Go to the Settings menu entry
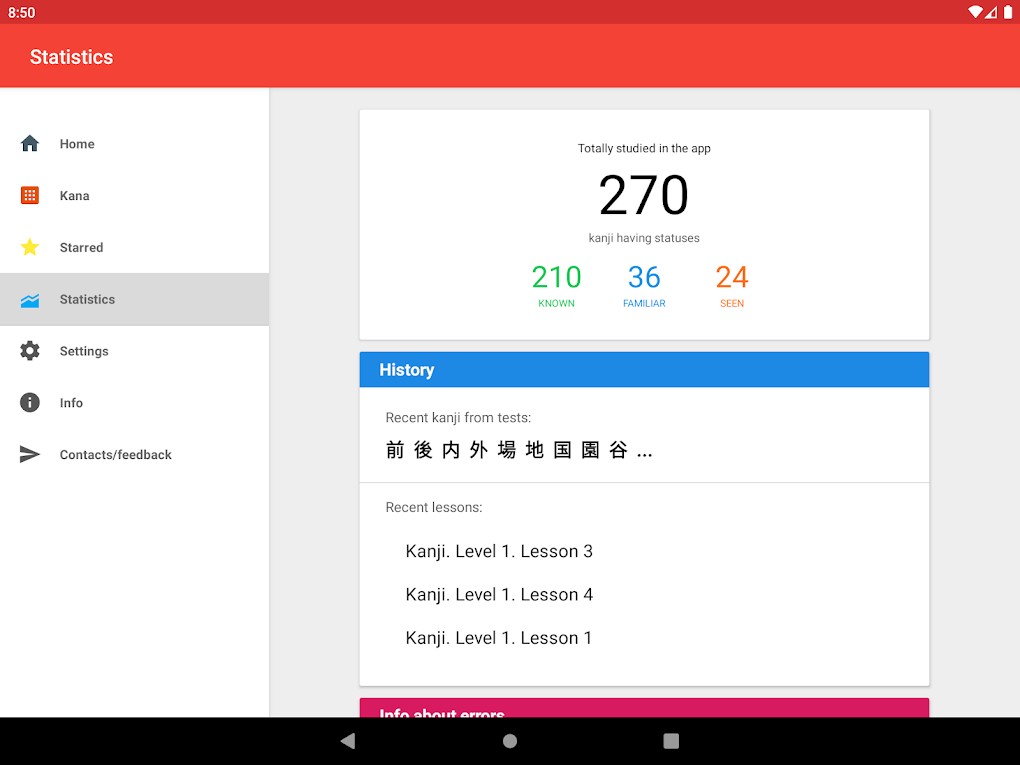1020x765 pixels. pyautogui.click(x=135, y=351)
